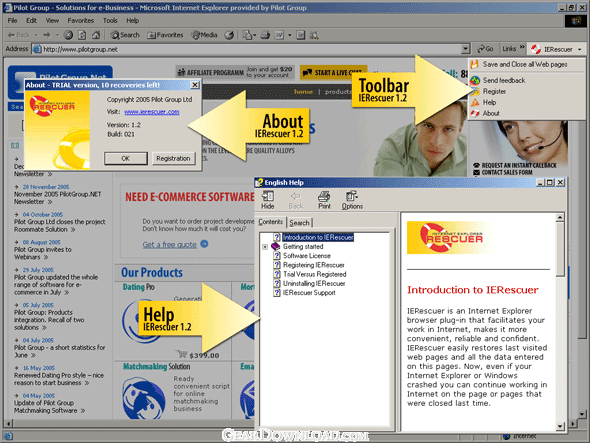Screen dimensions: 590x443
Task: Click the Discuss icon in IE toolbar
Action: (x=300, y=35)
